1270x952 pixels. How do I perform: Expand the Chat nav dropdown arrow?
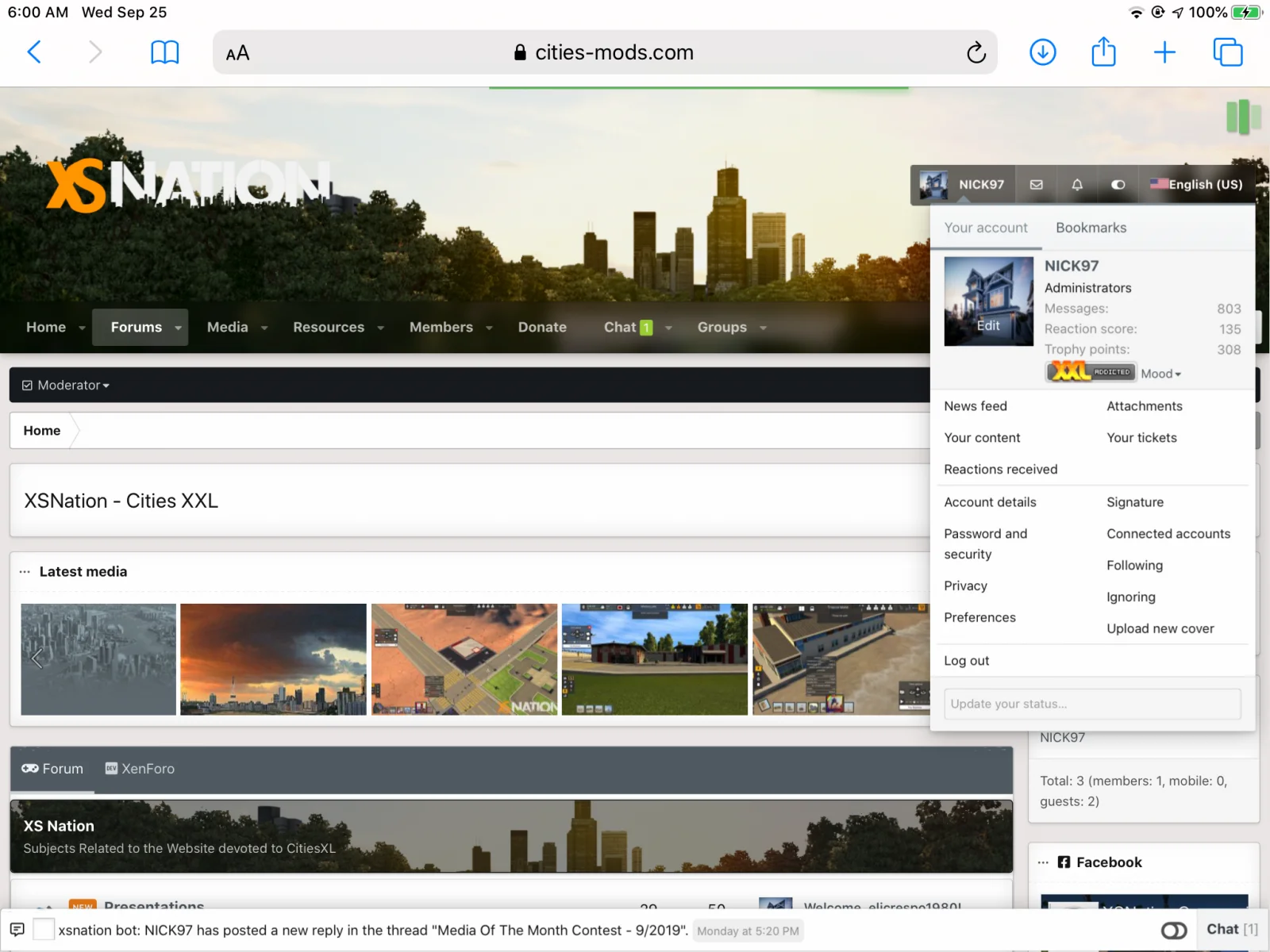pyautogui.click(x=668, y=328)
